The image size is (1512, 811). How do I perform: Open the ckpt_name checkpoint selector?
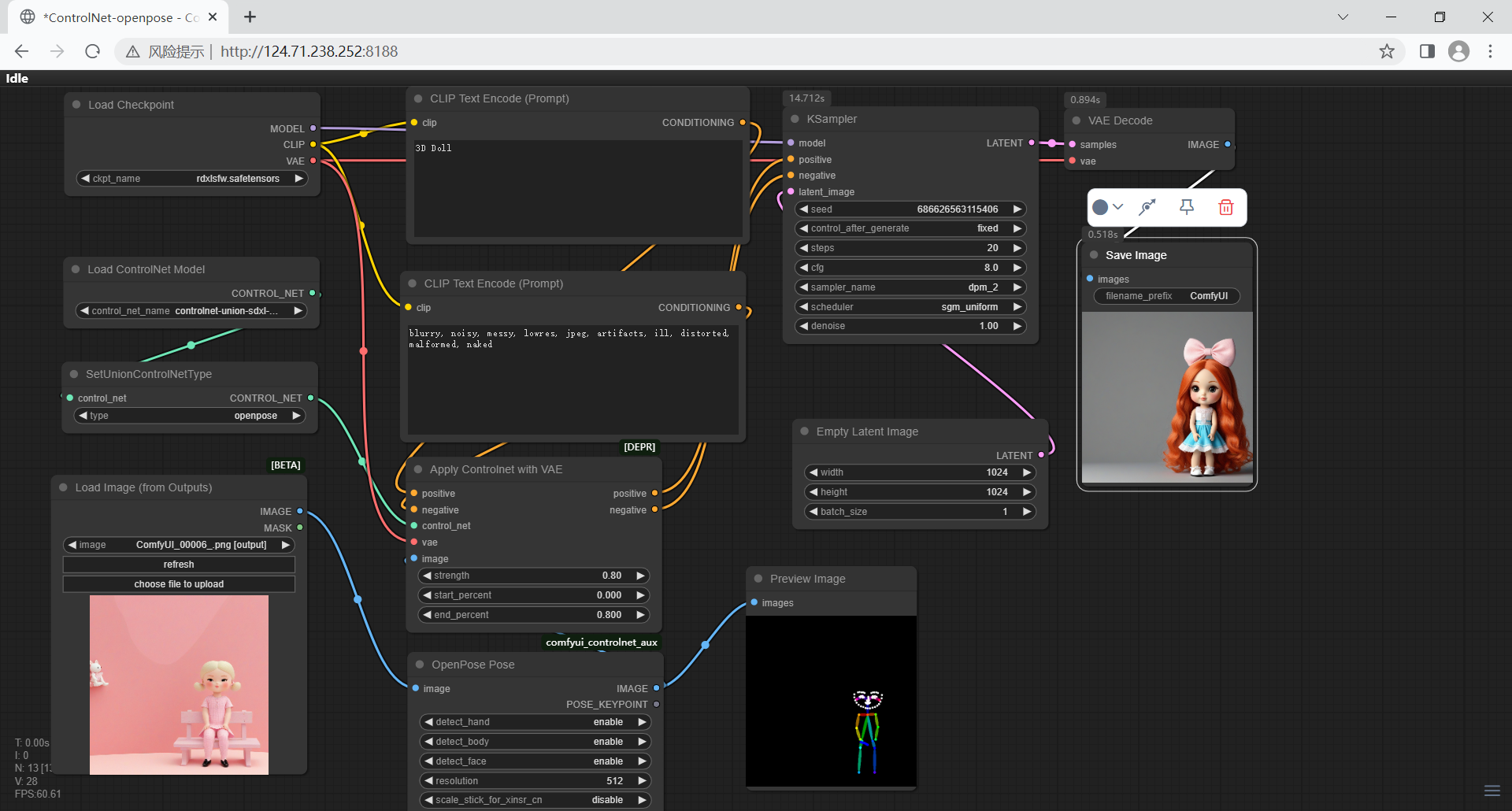[192, 179]
